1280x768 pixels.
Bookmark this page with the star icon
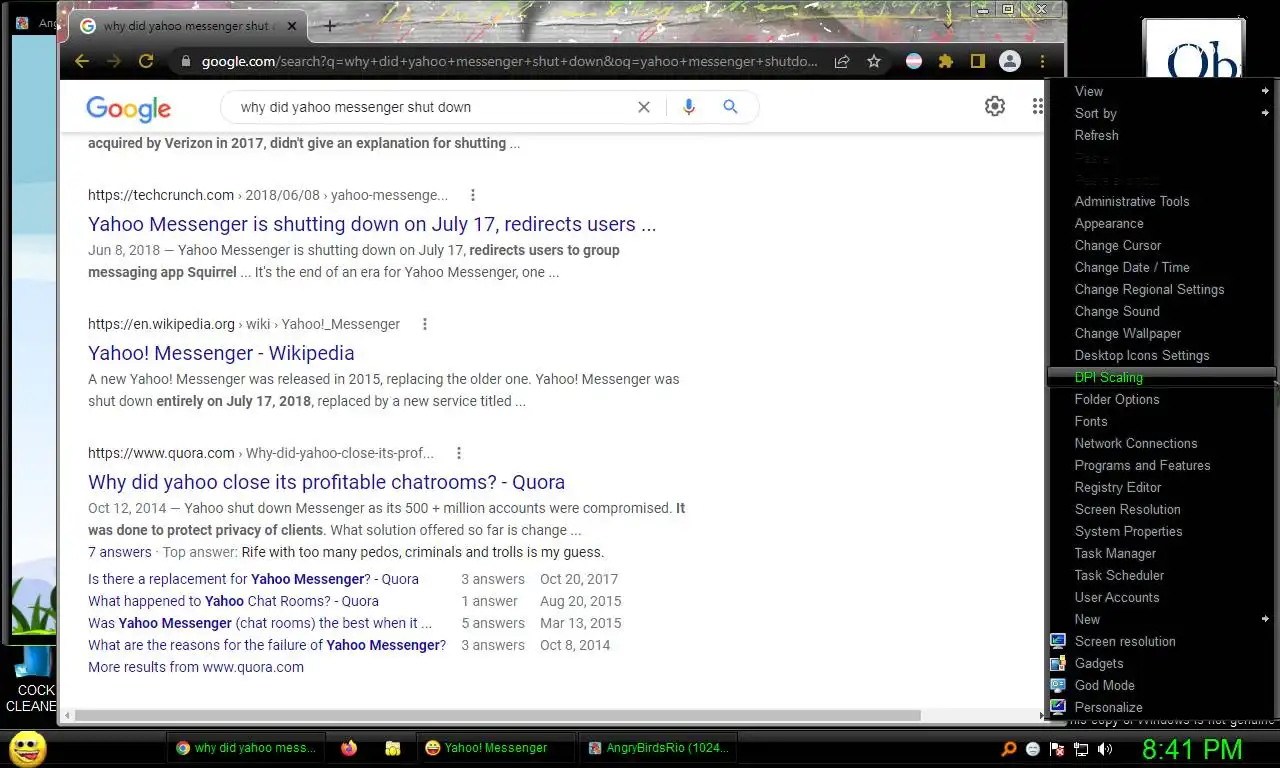(874, 61)
